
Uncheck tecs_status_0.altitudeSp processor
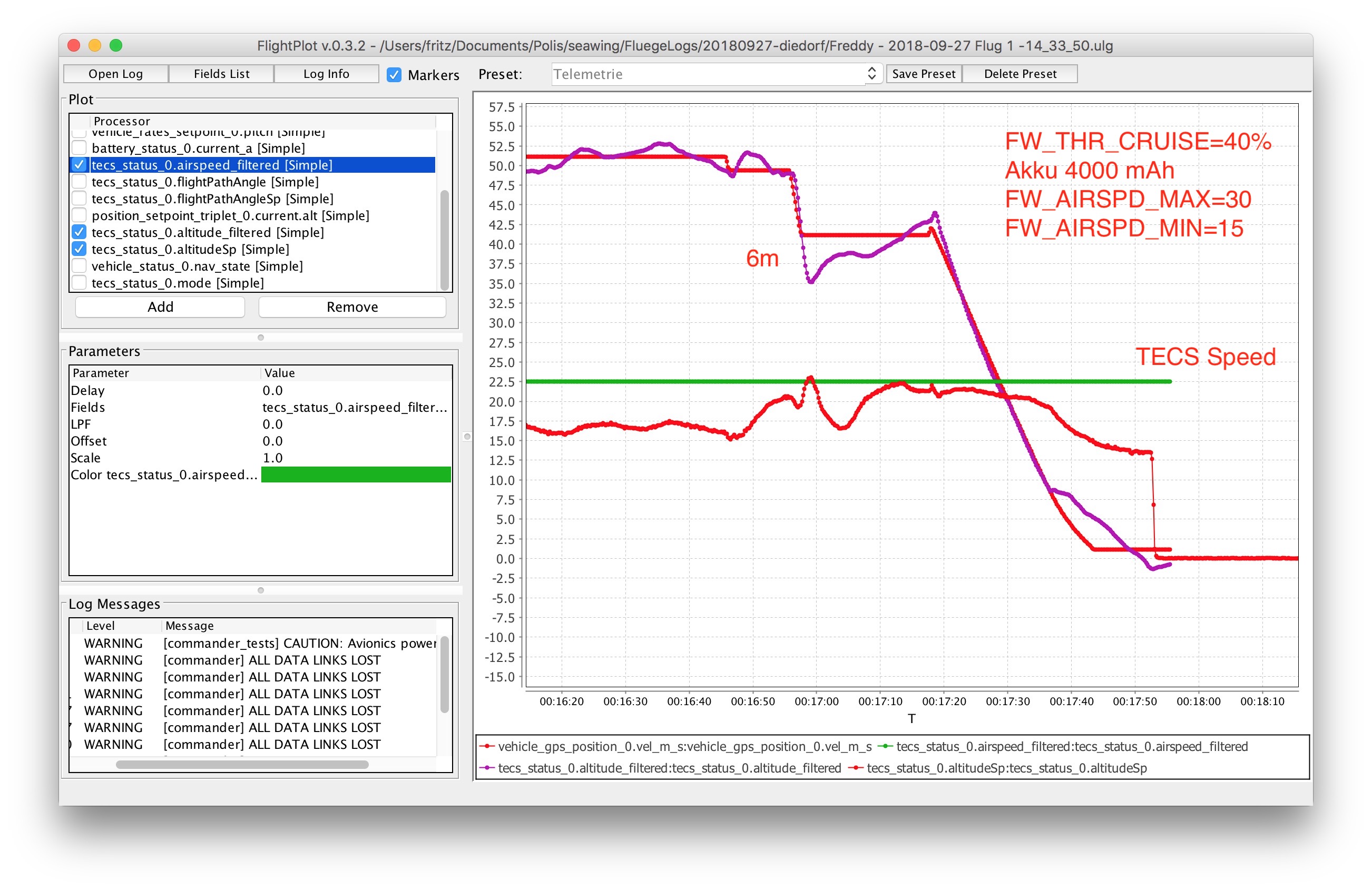click(x=80, y=250)
